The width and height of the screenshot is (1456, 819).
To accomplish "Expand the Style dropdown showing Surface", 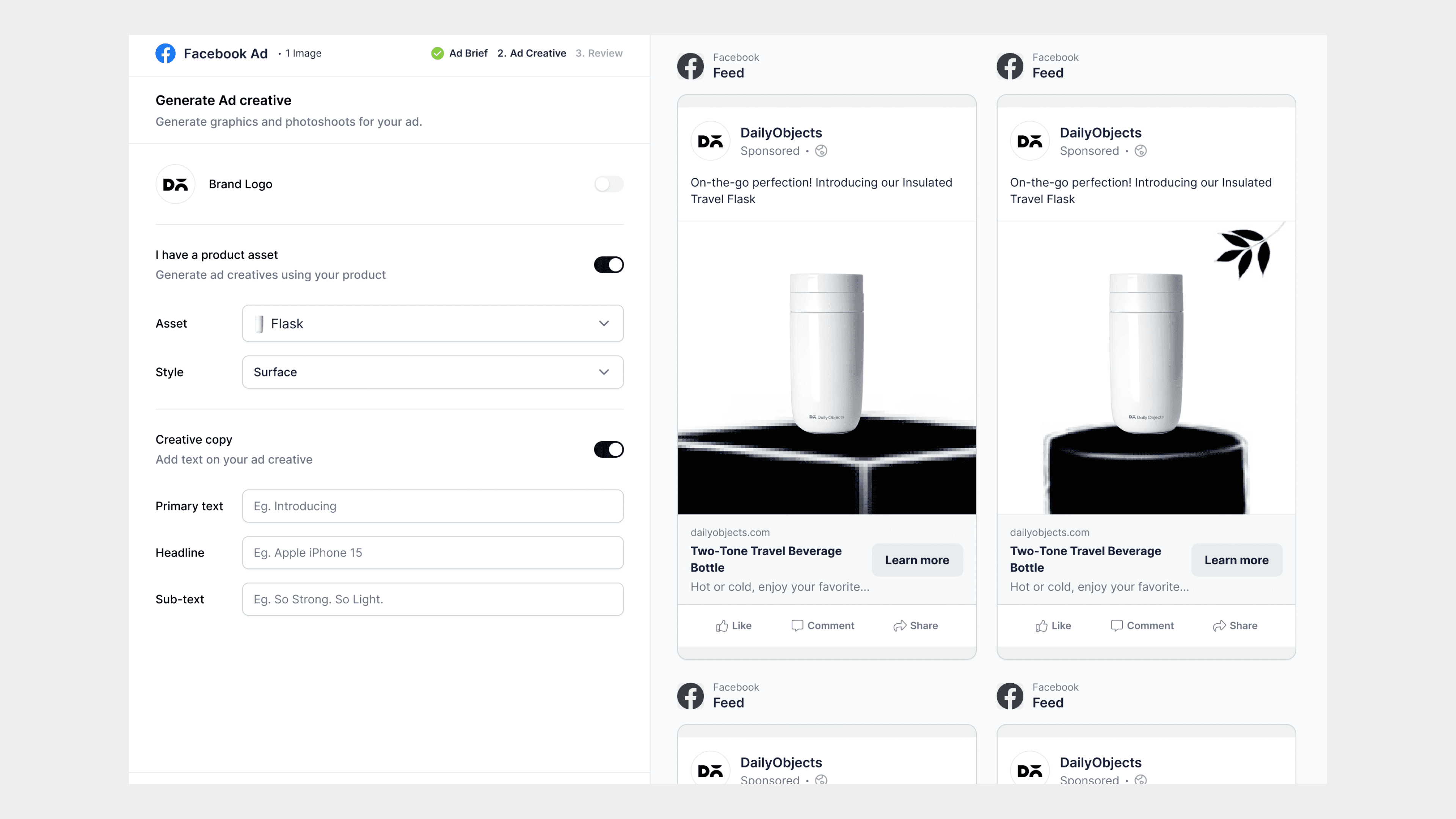I will [432, 372].
